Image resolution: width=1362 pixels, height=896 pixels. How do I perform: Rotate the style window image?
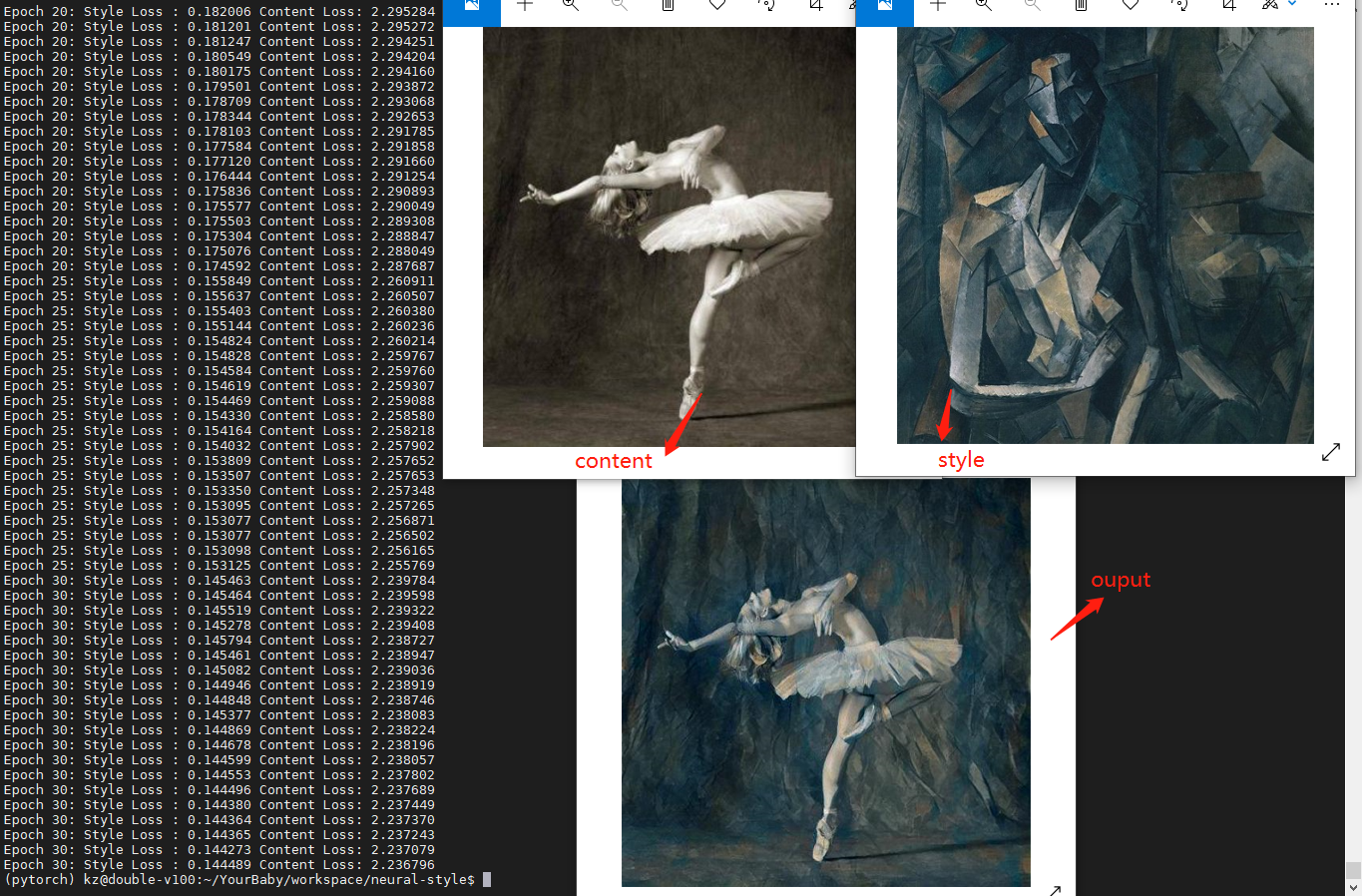click(1179, 6)
